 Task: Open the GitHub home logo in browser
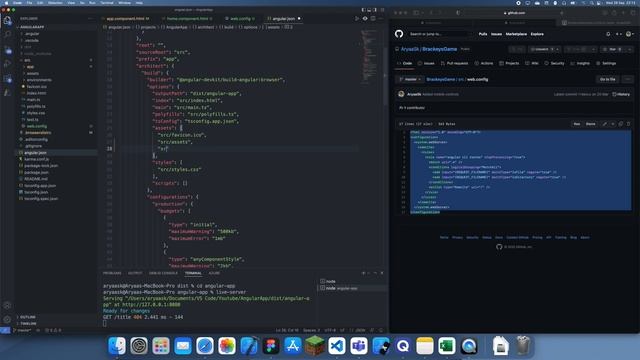[x=399, y=34]
